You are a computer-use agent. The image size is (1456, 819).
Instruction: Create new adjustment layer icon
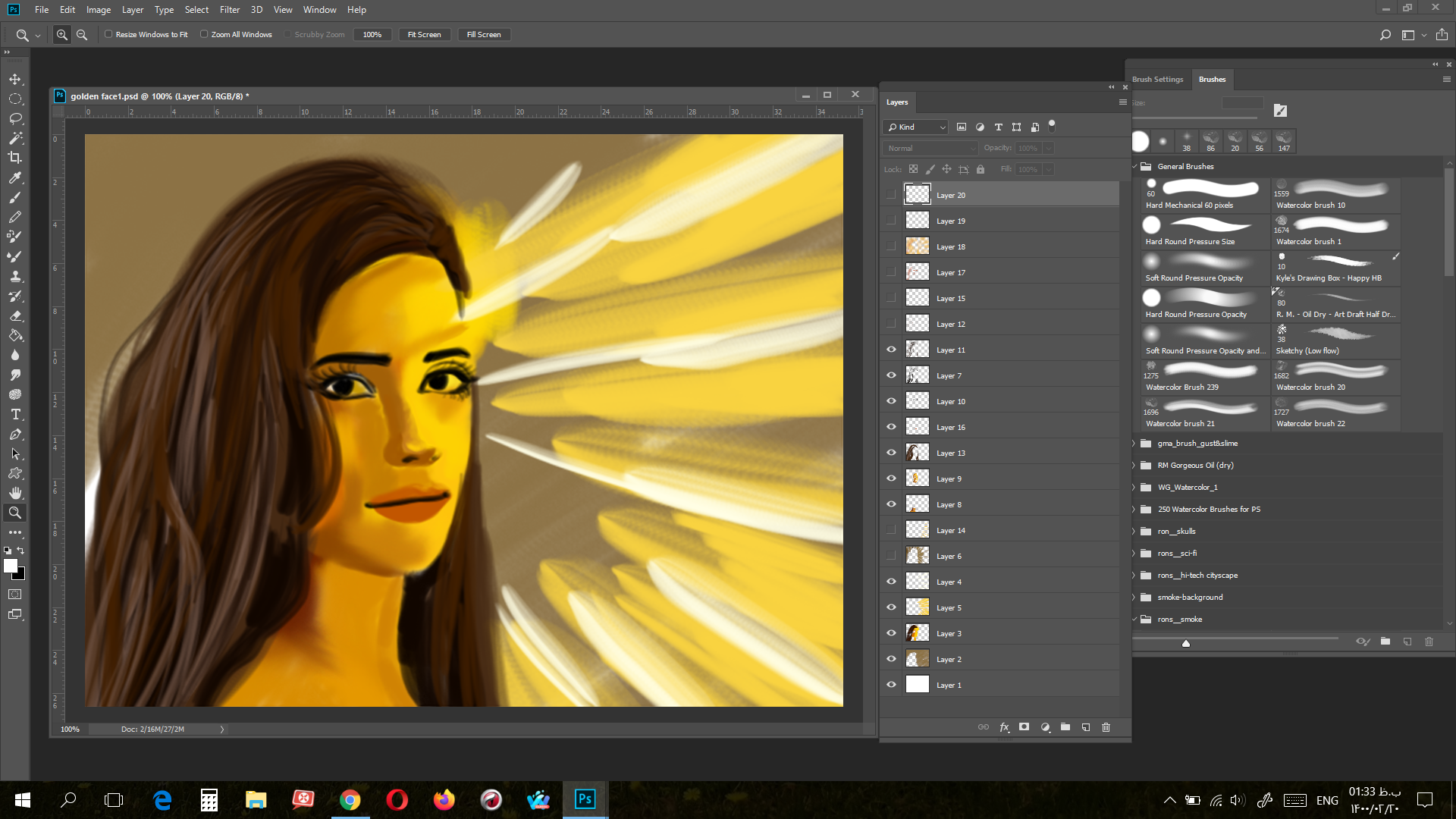click(1045, 727)
